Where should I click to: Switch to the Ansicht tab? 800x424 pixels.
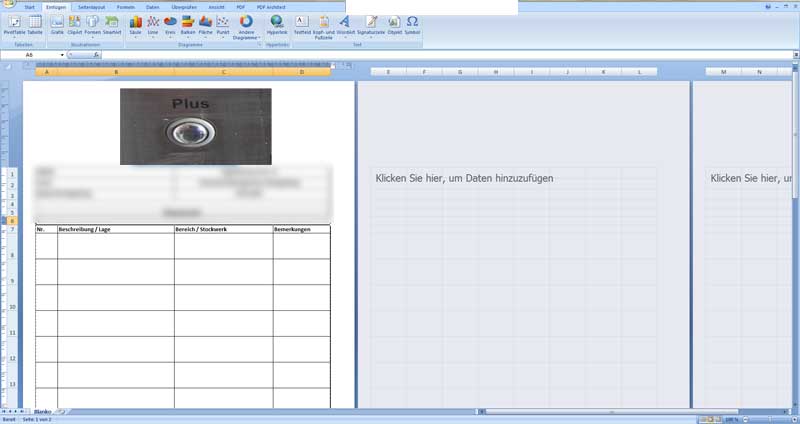click(216, 7)
